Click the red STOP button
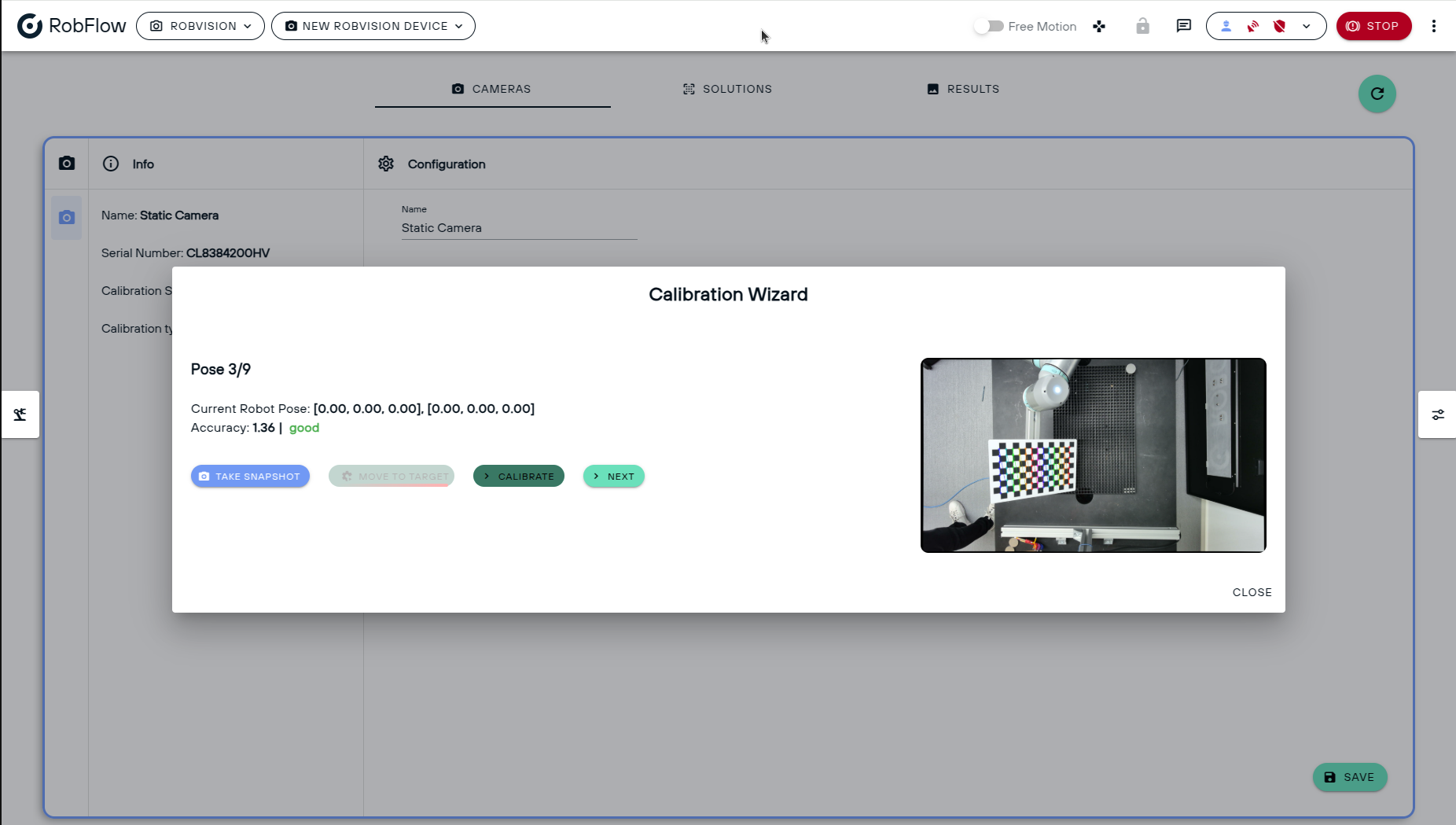 coord(1373,26)
